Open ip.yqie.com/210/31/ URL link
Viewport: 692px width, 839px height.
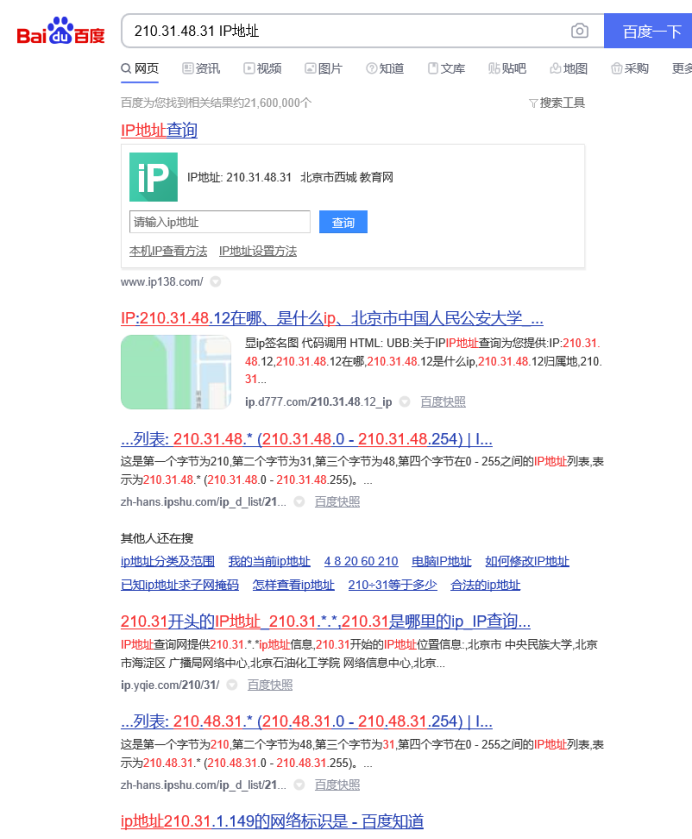[170, 684]
